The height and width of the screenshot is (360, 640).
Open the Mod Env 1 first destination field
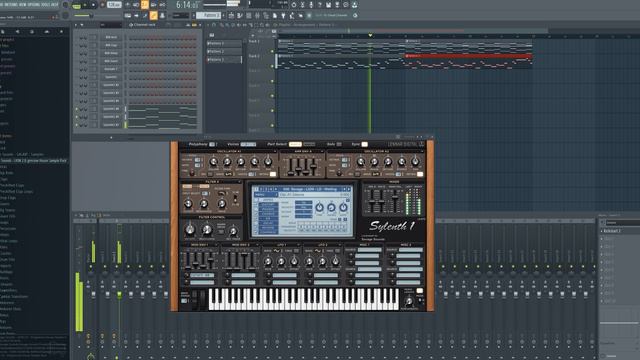click(x=202, y=275)
